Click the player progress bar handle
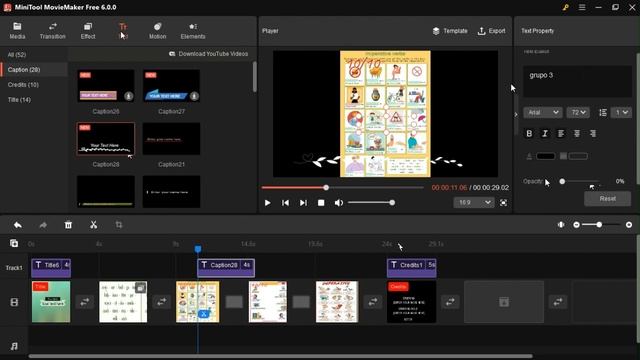Viewport: 640px width, 360px height. (x=326, y=188)
